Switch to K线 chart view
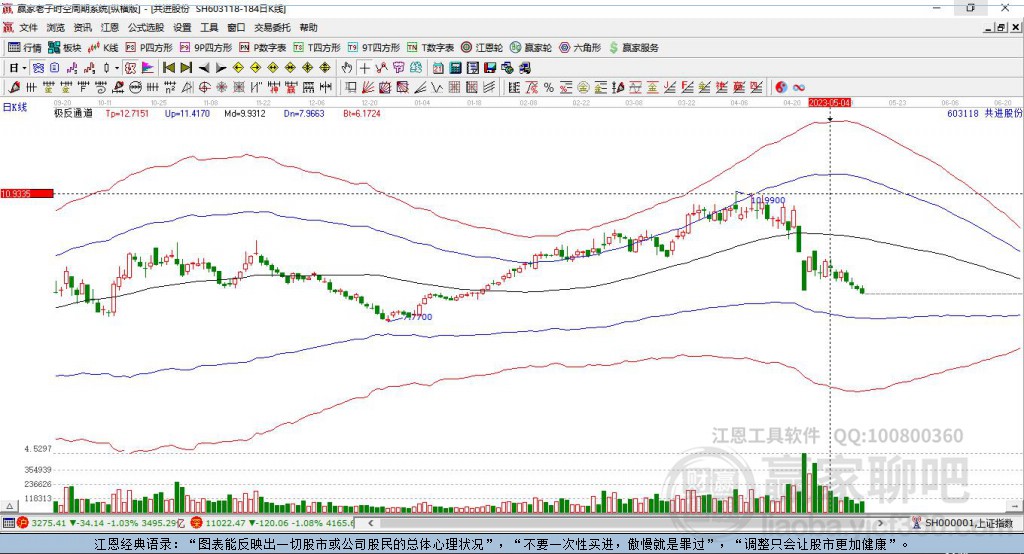This screenshot has height=554, width=1024. coord(103,48)
